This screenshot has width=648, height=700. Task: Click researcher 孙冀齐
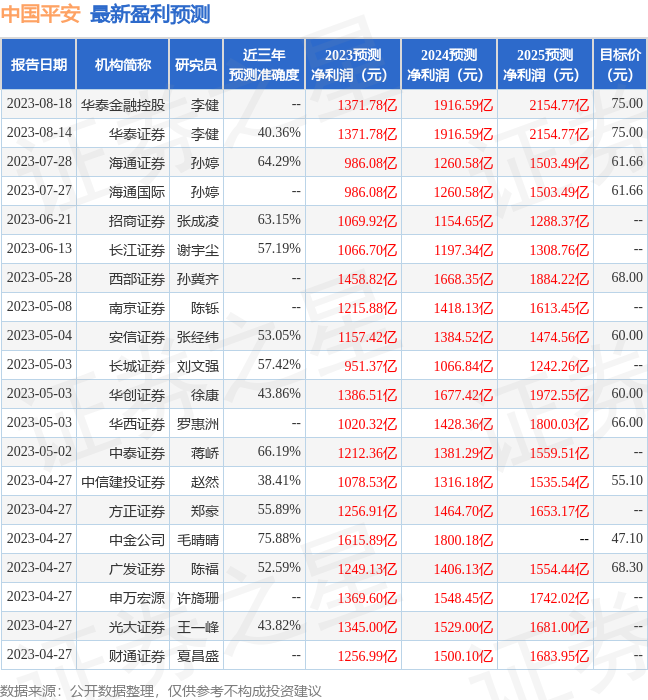click(198, 279)
